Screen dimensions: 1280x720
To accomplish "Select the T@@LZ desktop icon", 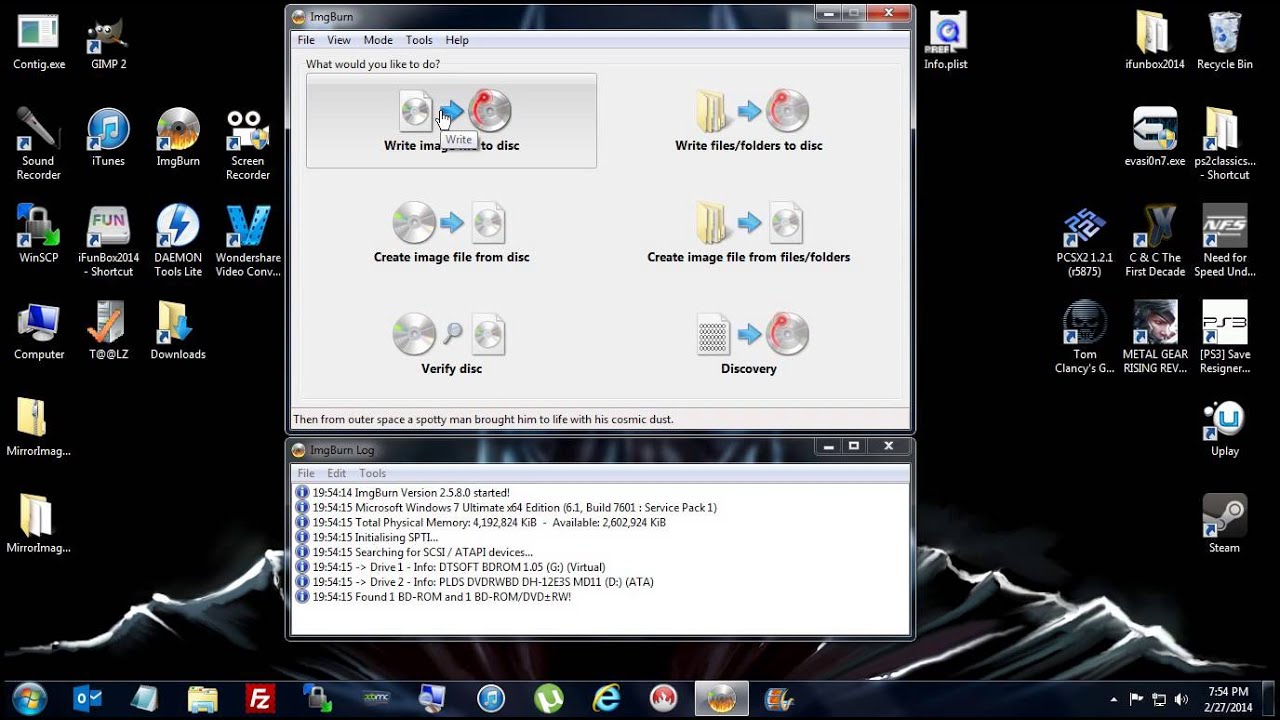I will tap(108, 331).
